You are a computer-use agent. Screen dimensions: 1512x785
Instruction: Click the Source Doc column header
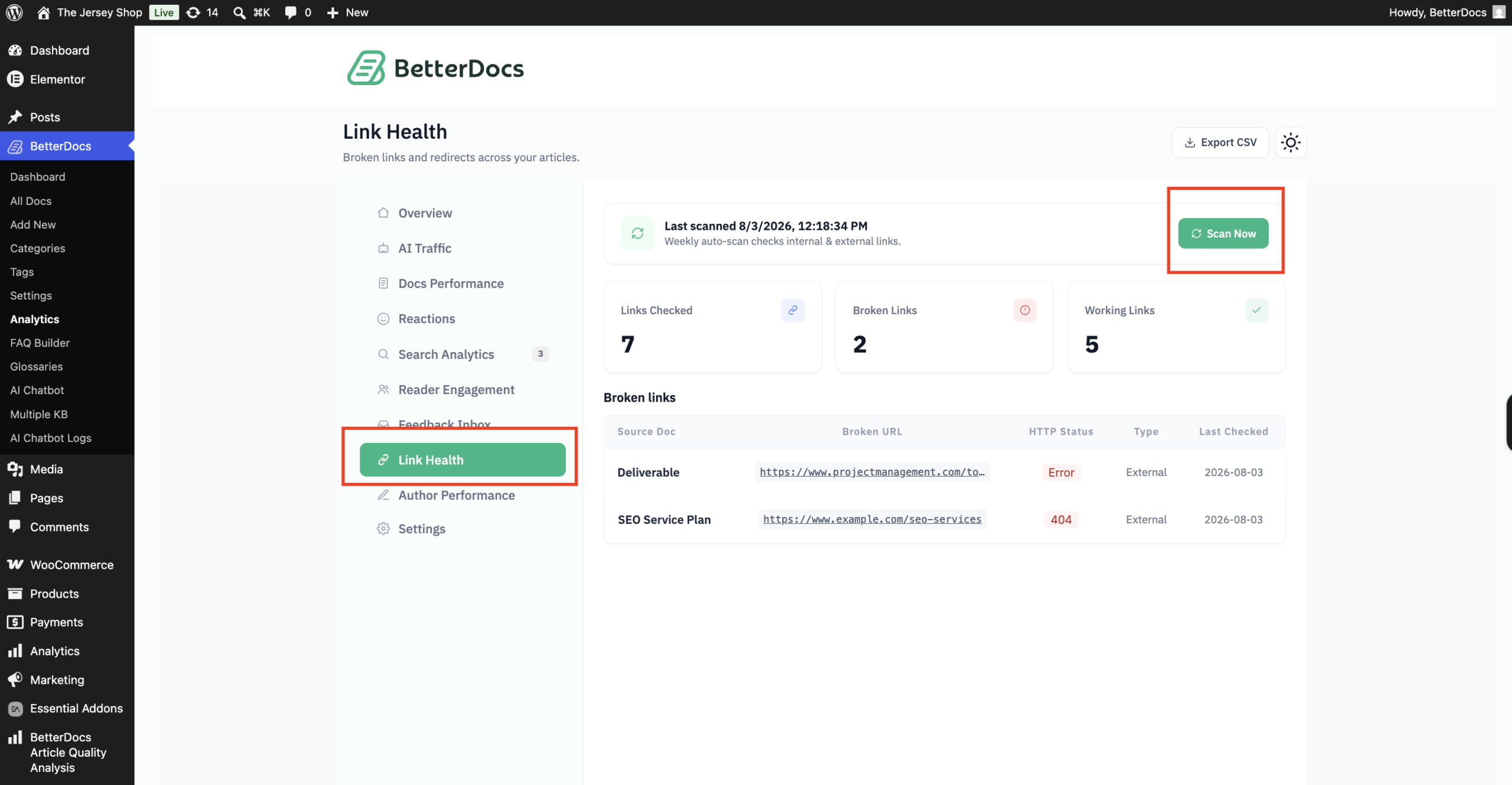click(647, 431)
